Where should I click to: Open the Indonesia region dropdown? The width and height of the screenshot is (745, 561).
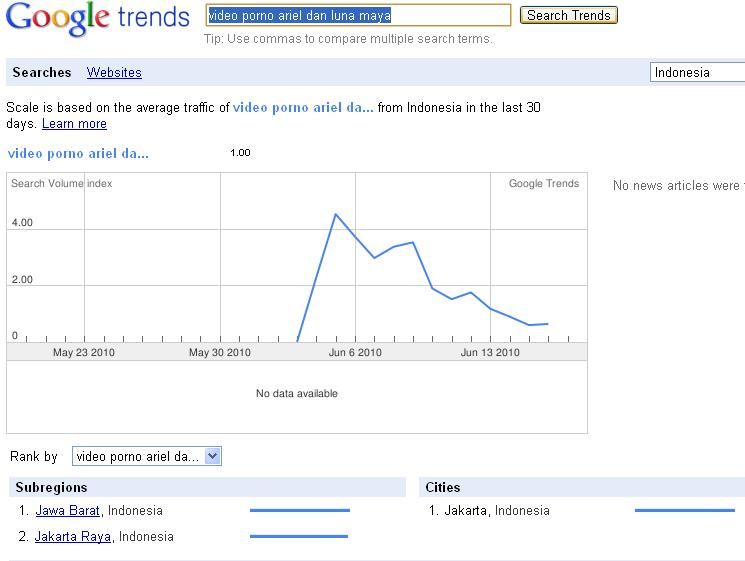click(x=697, y=72)
